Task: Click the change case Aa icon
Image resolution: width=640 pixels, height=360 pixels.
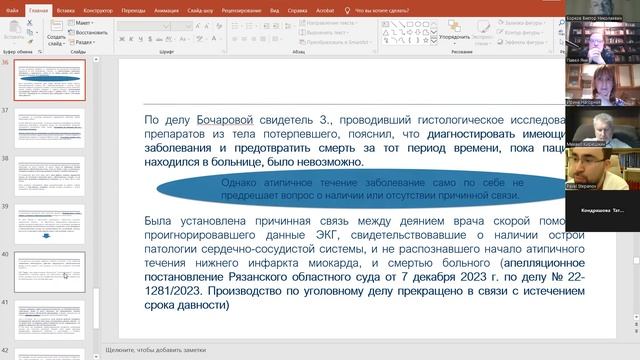Action: [x=182, y=39]
